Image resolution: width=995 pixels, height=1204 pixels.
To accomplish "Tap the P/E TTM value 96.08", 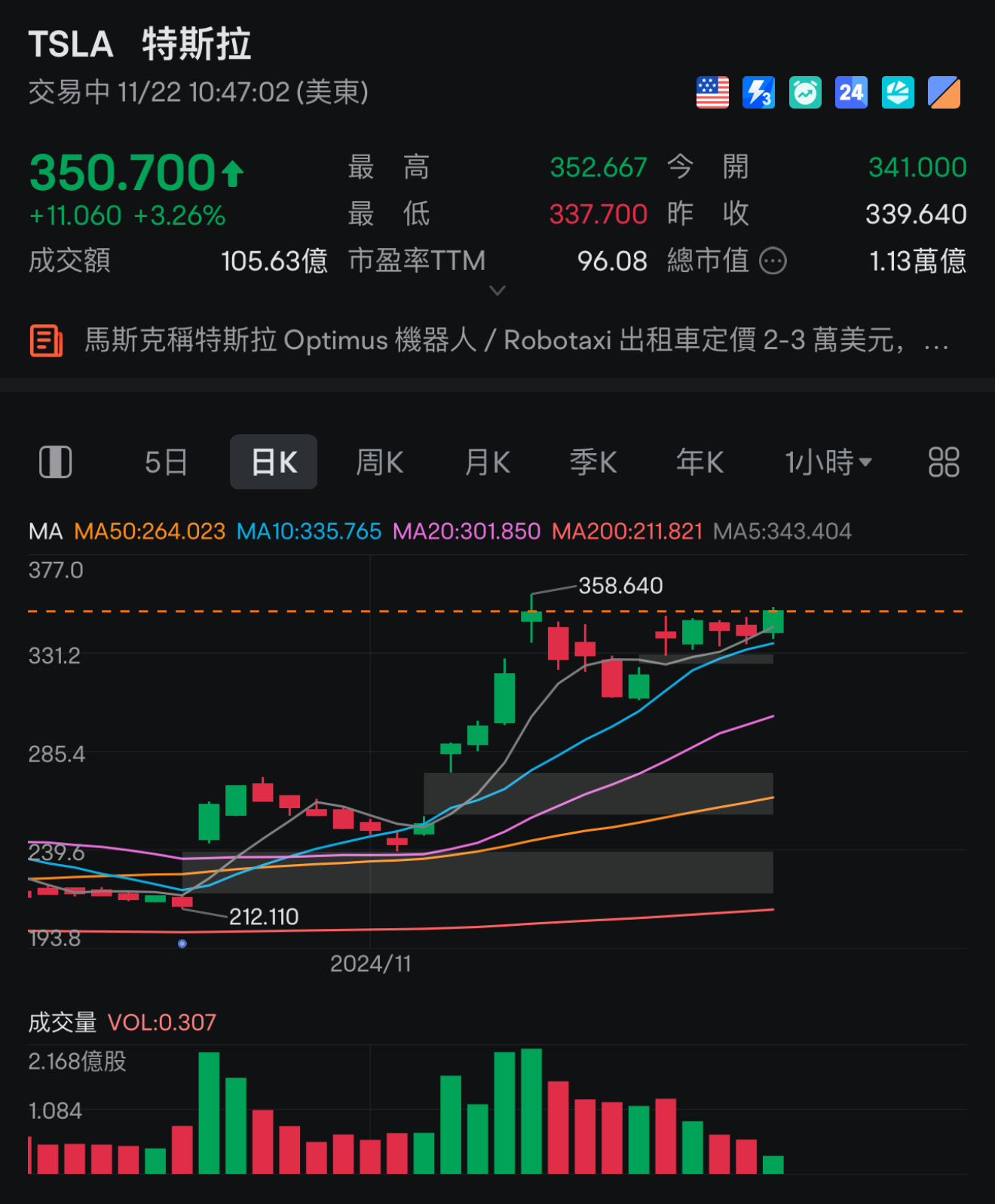I will 612,262.
